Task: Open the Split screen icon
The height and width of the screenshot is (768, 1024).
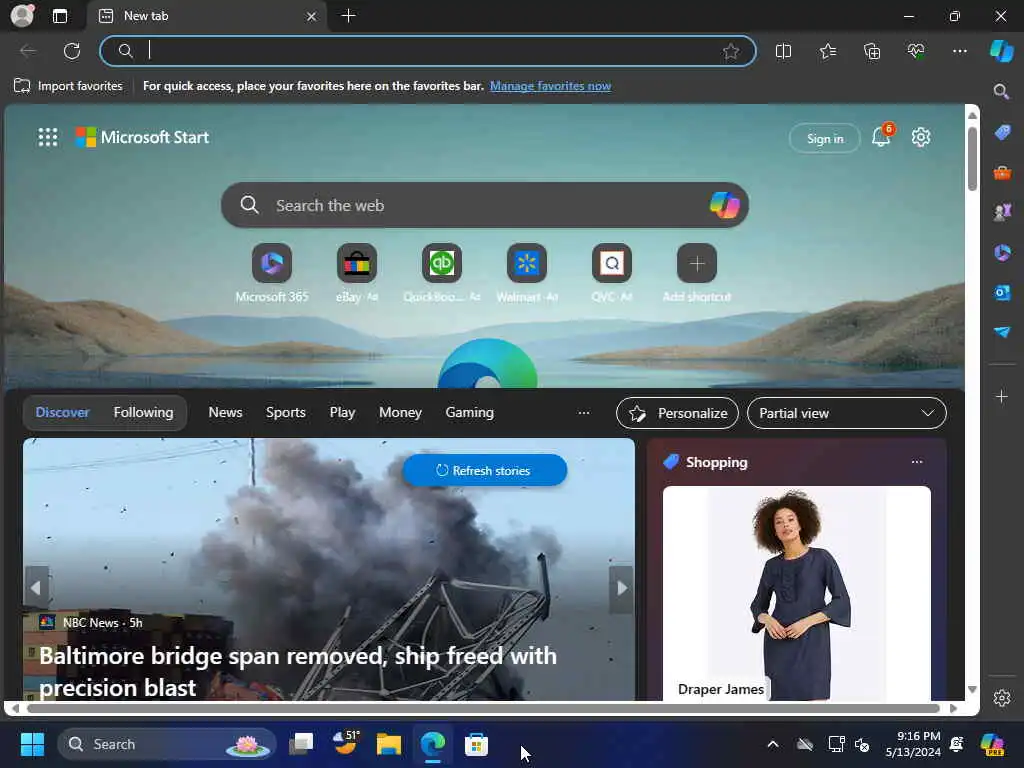Action: [783, 51]
